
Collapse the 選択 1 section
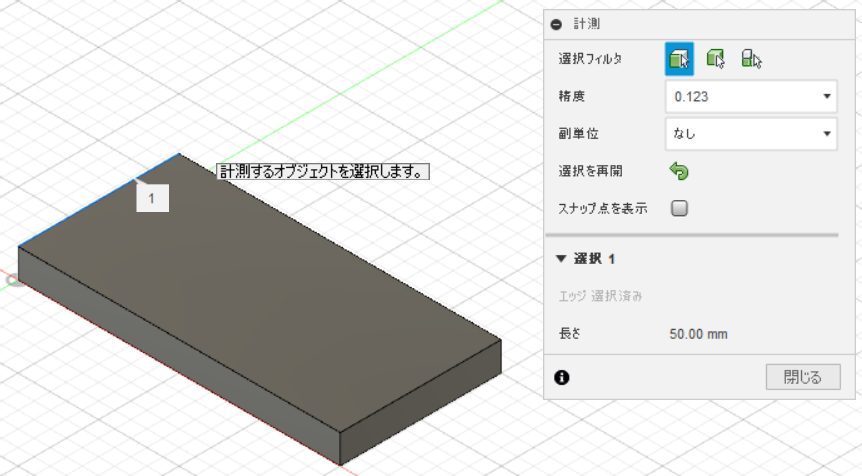[561, 259]
